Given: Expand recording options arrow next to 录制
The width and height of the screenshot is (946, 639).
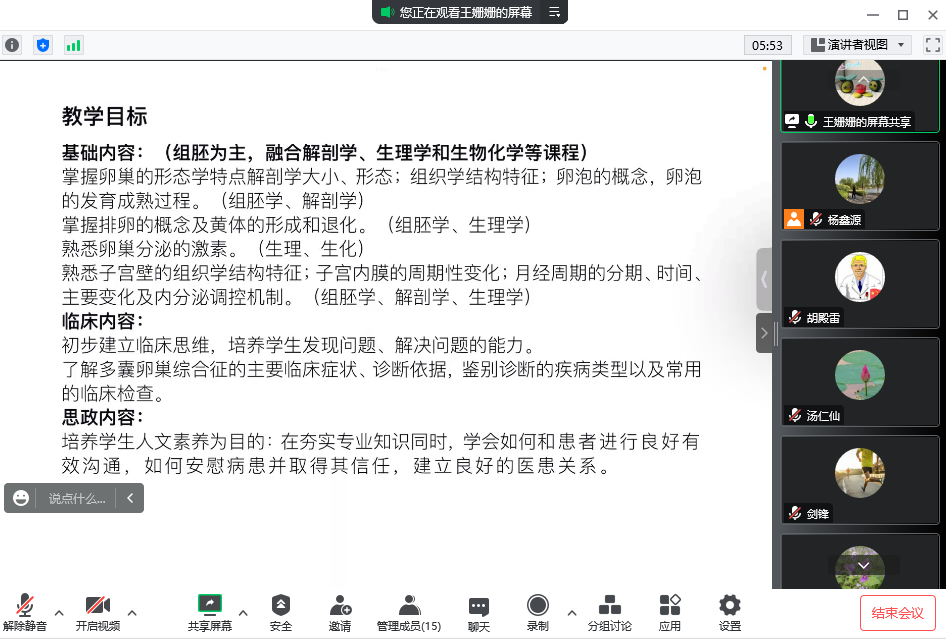Looking at the screenshot, I should 571,613.
